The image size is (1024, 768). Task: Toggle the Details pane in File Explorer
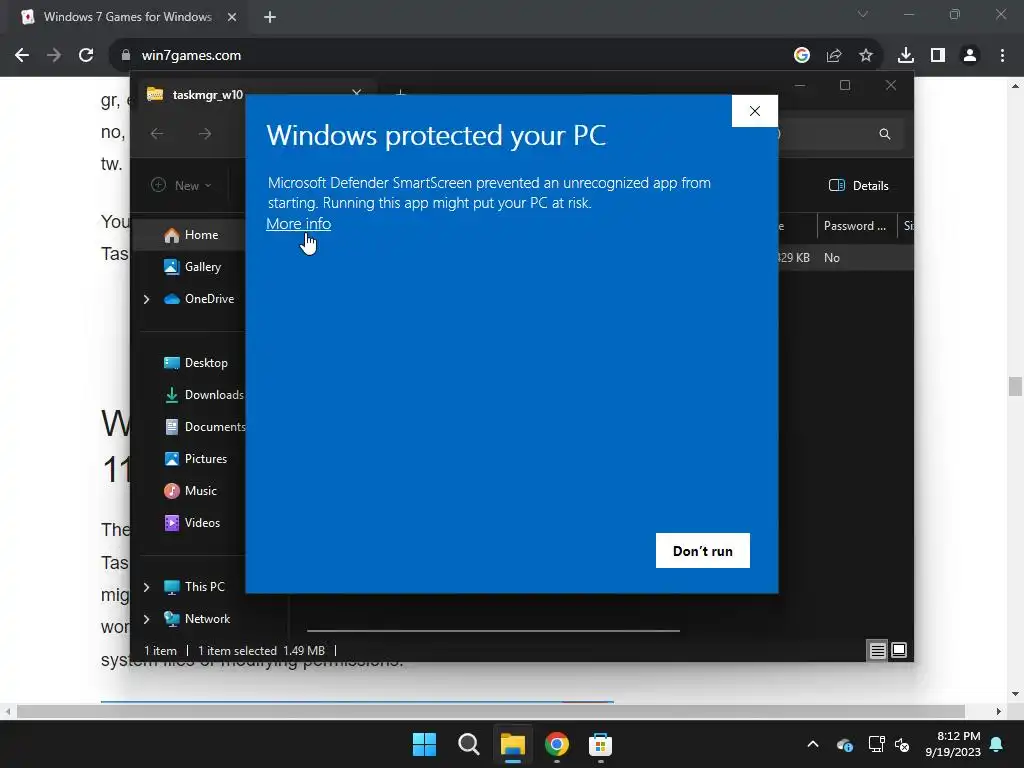[858, 185]
